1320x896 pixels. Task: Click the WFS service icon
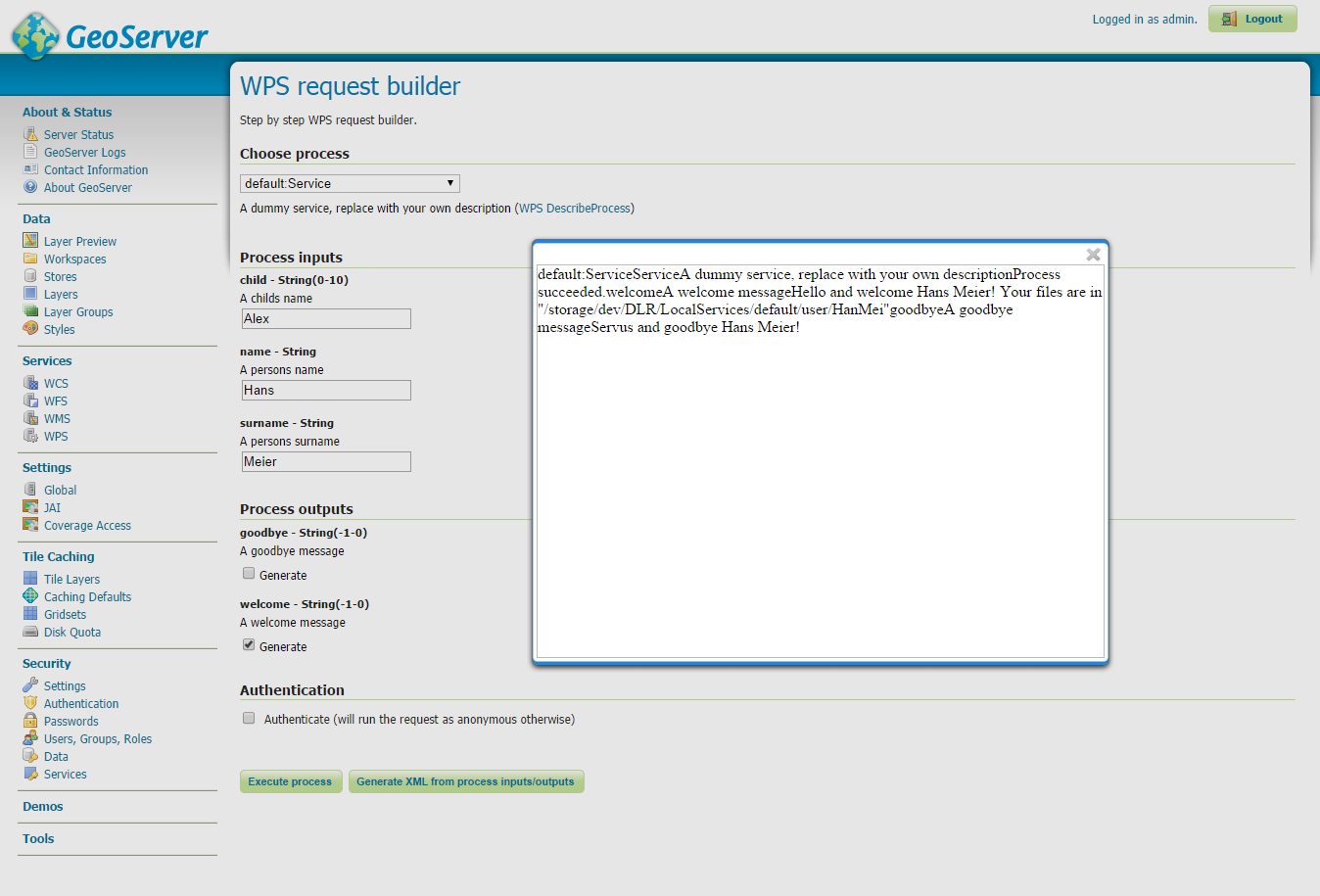click(x=30, y=401)
